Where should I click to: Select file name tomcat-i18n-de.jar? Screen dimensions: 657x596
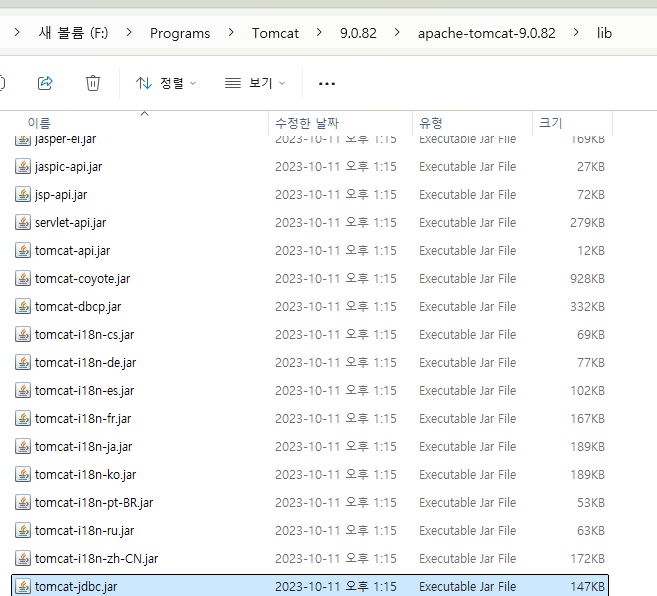click(85, 363)
